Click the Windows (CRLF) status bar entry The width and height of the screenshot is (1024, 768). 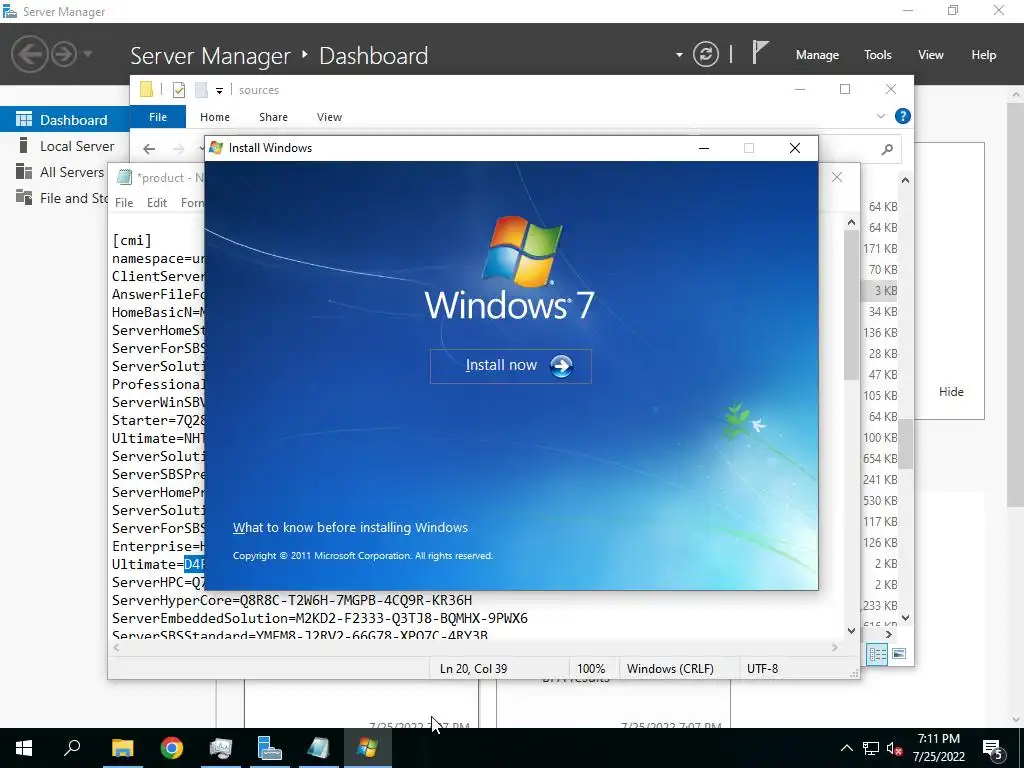point(670,669)
